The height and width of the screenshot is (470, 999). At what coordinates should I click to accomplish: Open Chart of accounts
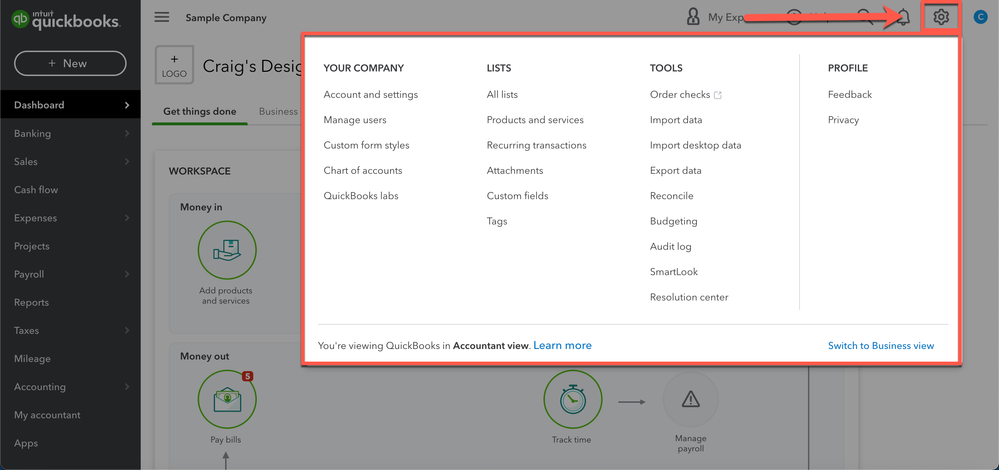tap(363, 171)
